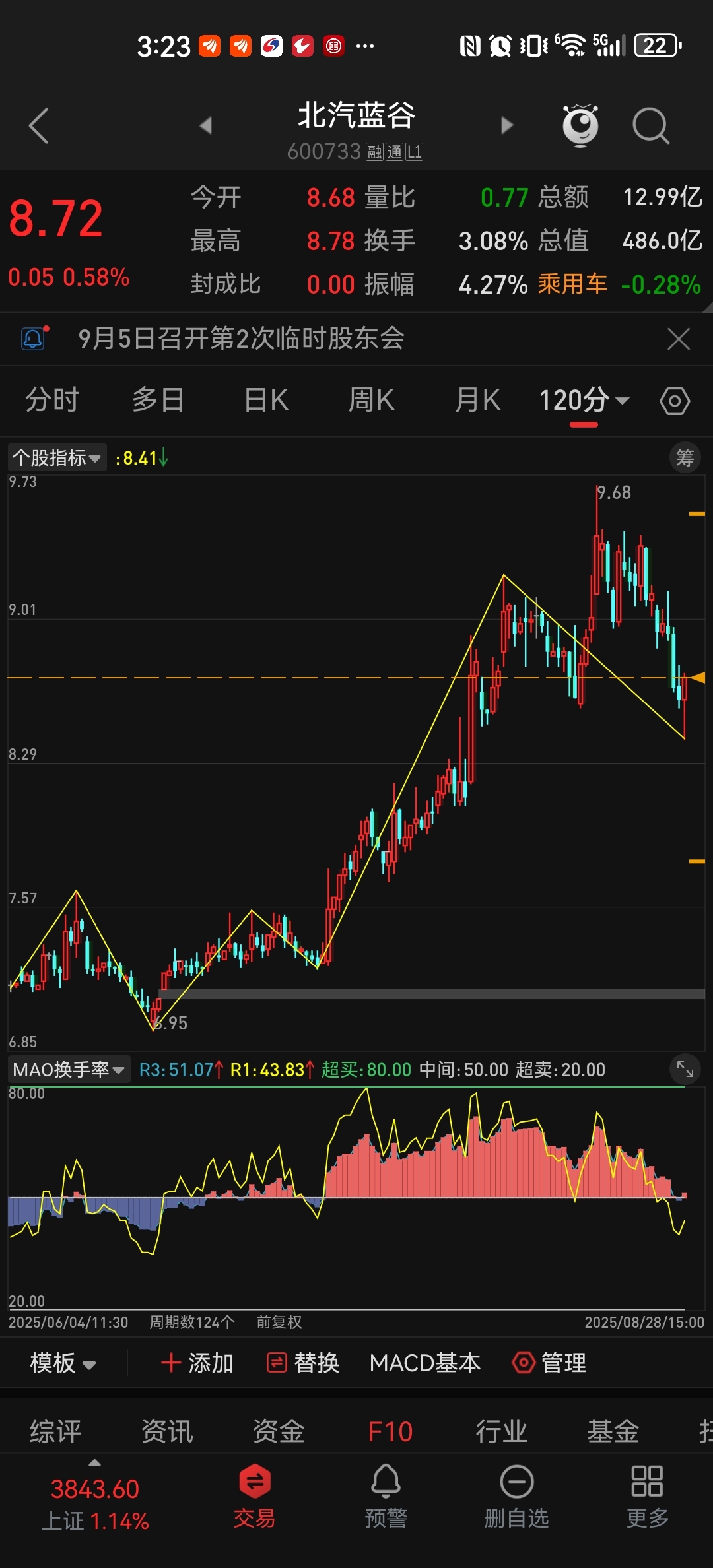
Task: Tap the current price 8.72
Action: pyautogui.click(x=56, y=218)
